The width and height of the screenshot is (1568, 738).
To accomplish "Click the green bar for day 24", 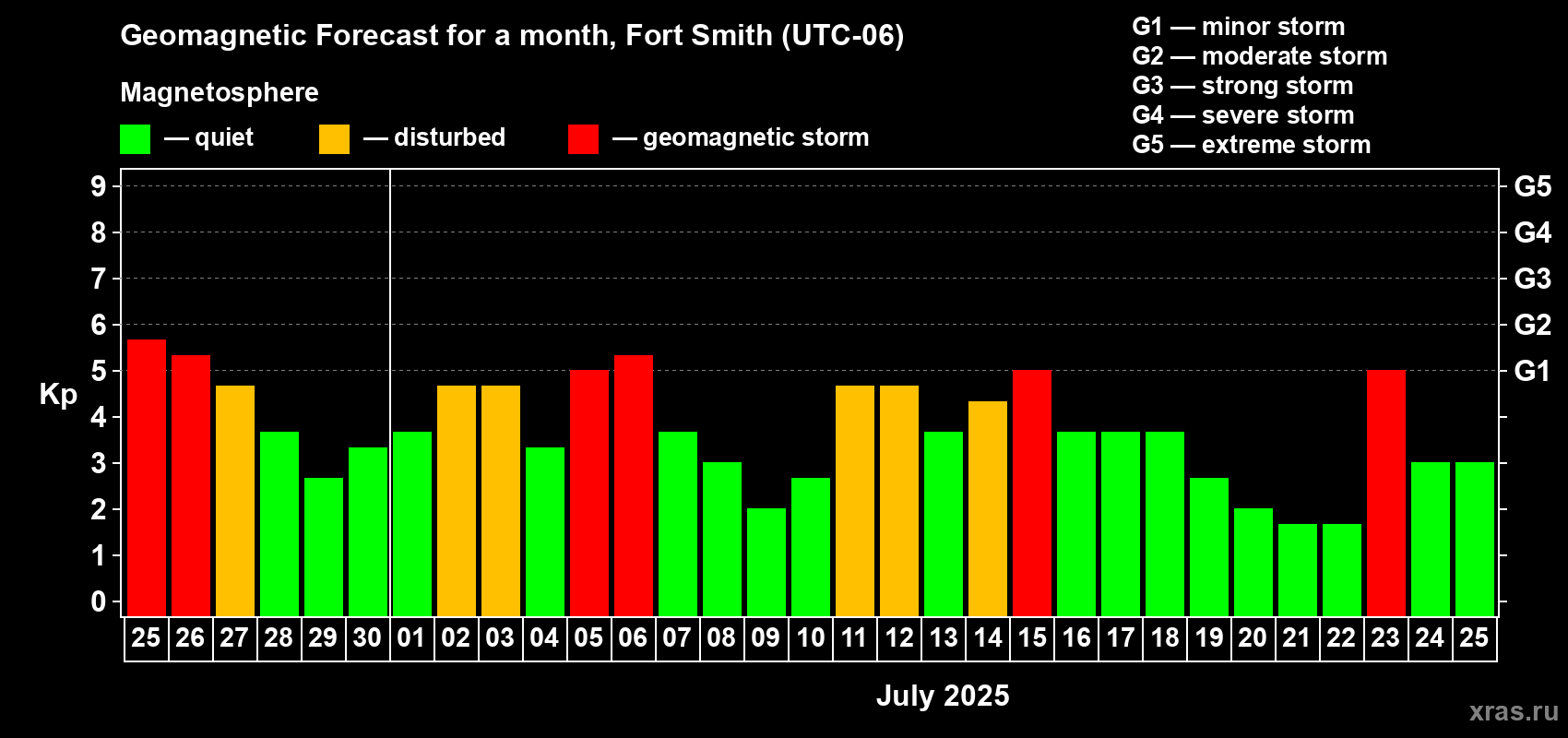I will pyautogui.click(x=1431, y=540).
